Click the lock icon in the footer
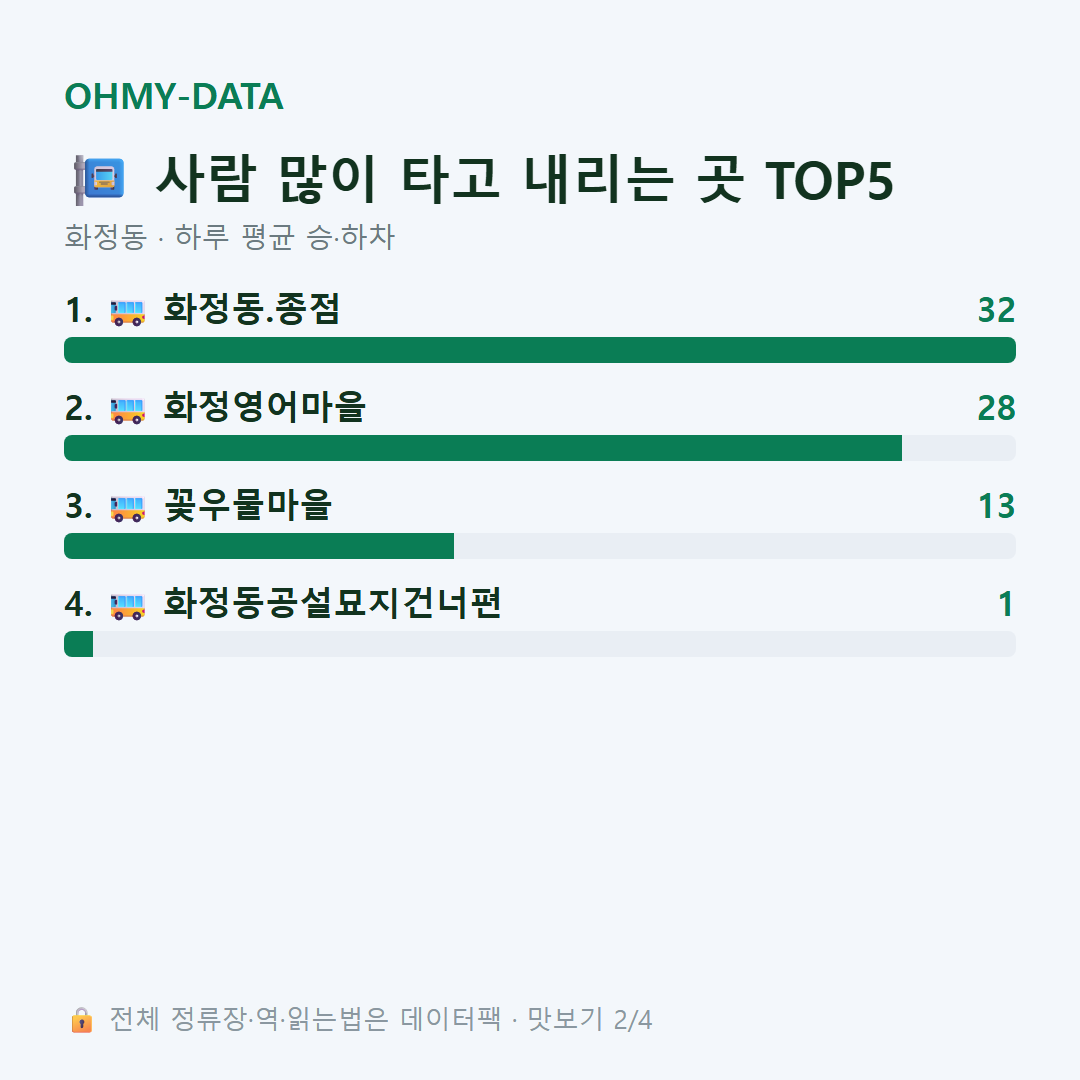This screenshot has height=1080, width=1080. pyautogui.click(x=81, y=1019)
